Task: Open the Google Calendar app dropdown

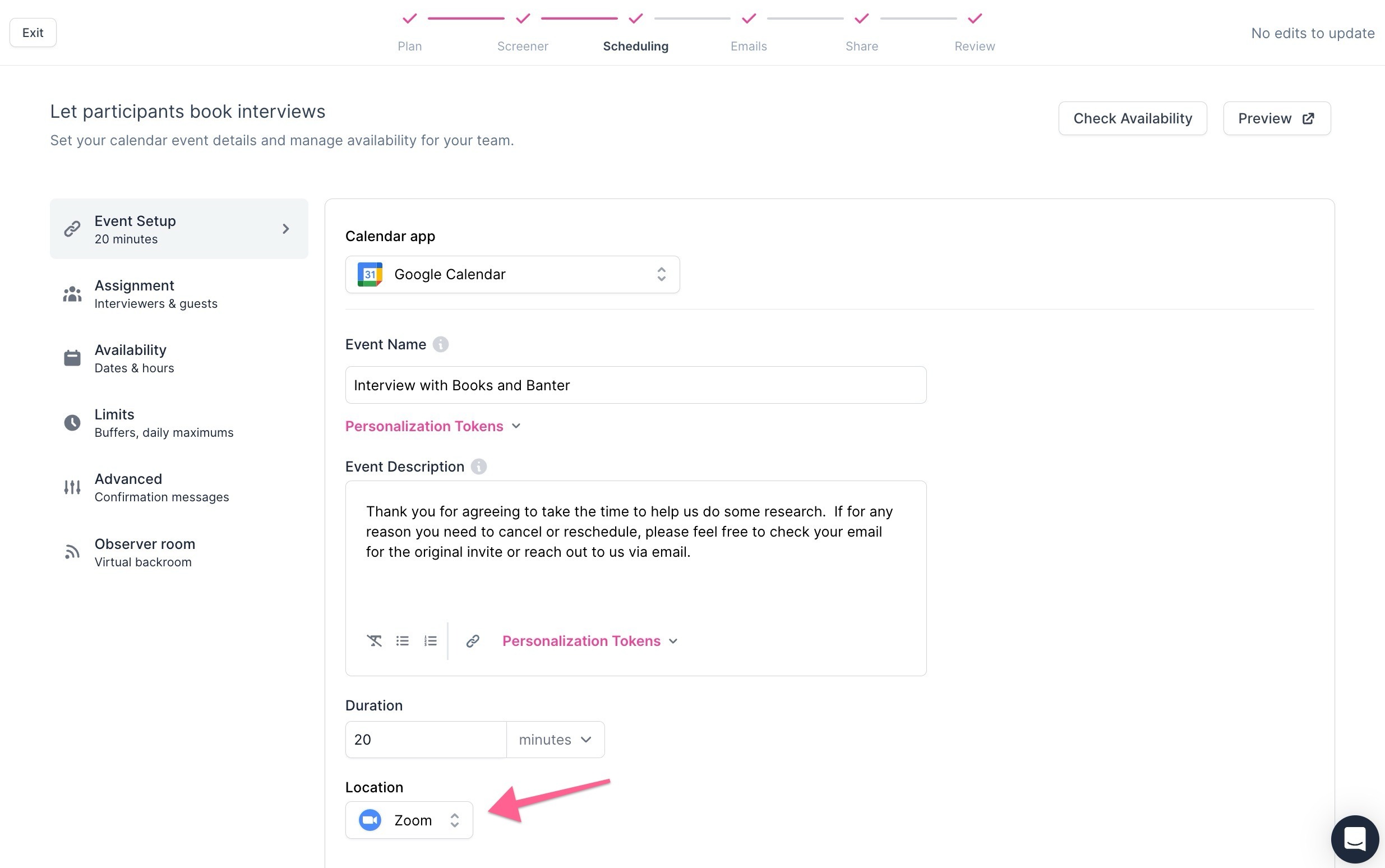Action: 512,274
